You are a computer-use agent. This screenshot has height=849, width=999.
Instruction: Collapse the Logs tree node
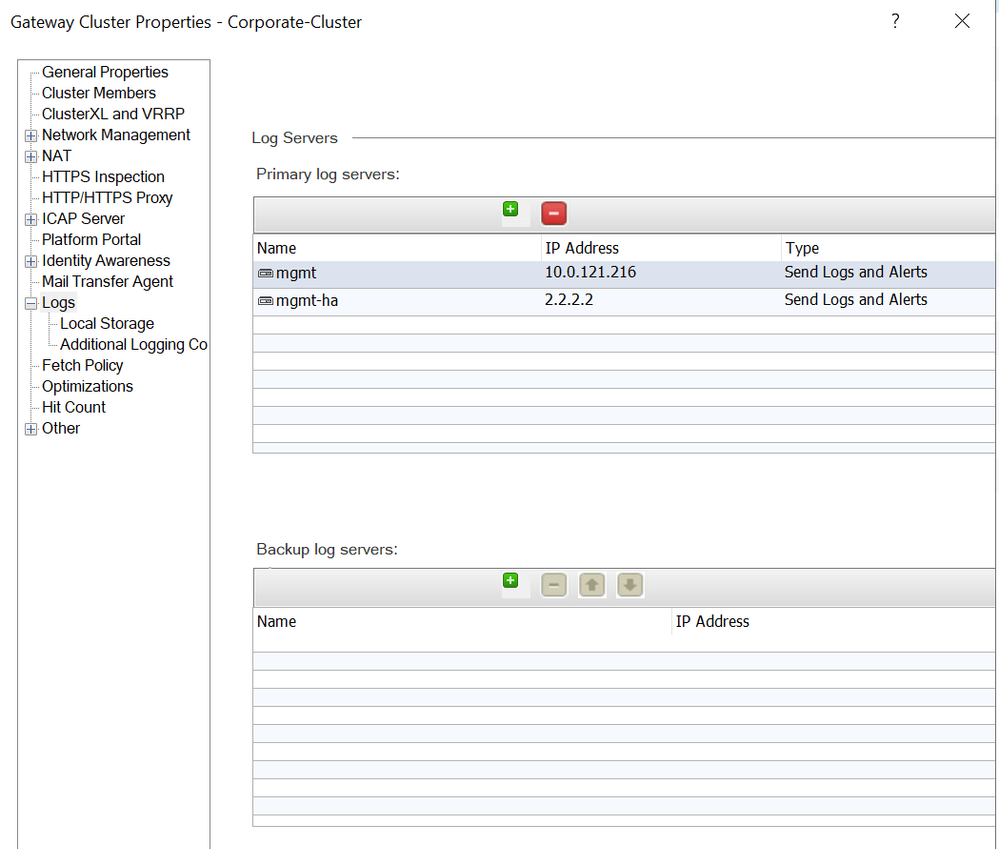pos(31,304)
